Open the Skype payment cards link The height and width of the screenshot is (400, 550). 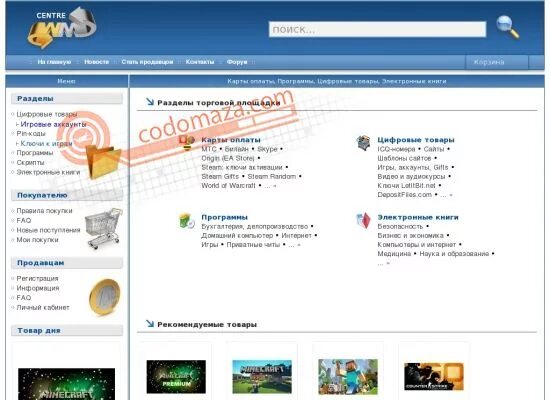pos(267,149)
